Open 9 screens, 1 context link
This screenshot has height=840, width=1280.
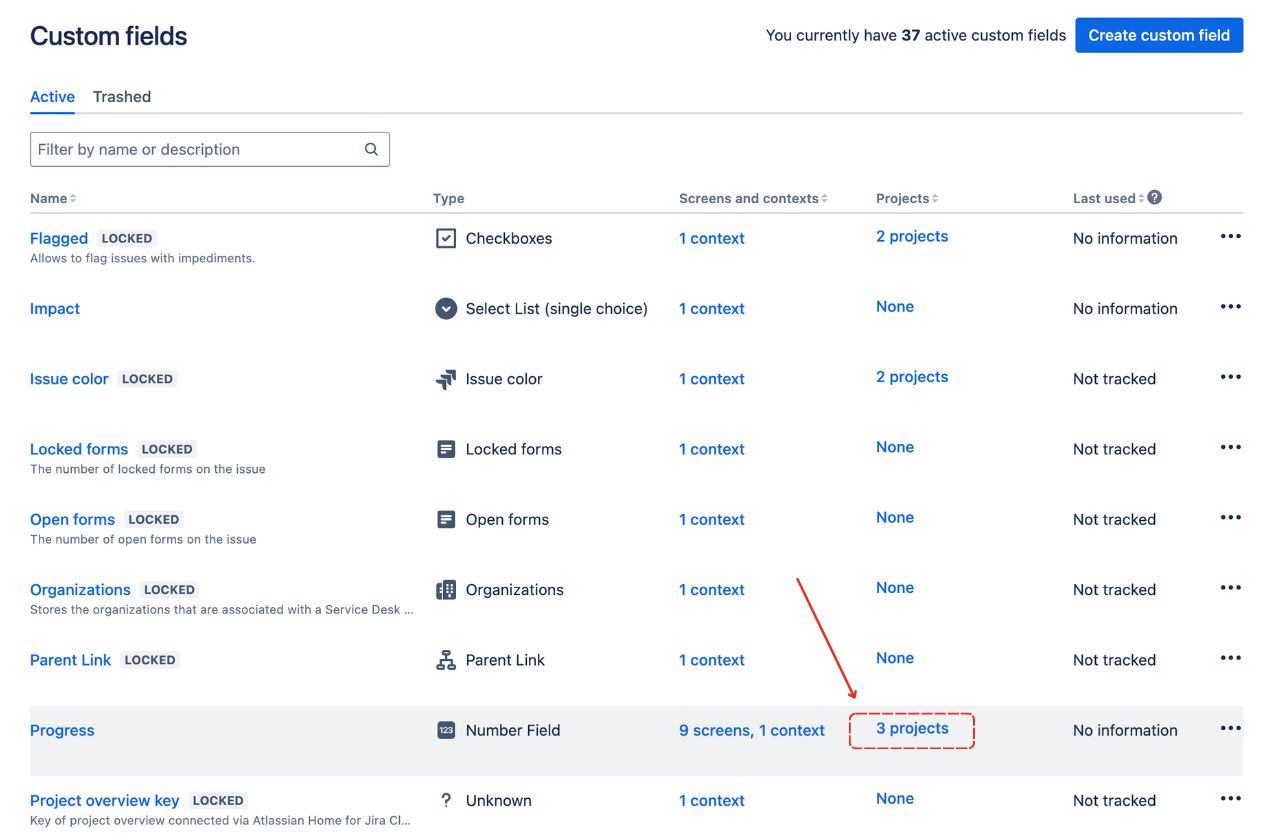click(751, 731)
